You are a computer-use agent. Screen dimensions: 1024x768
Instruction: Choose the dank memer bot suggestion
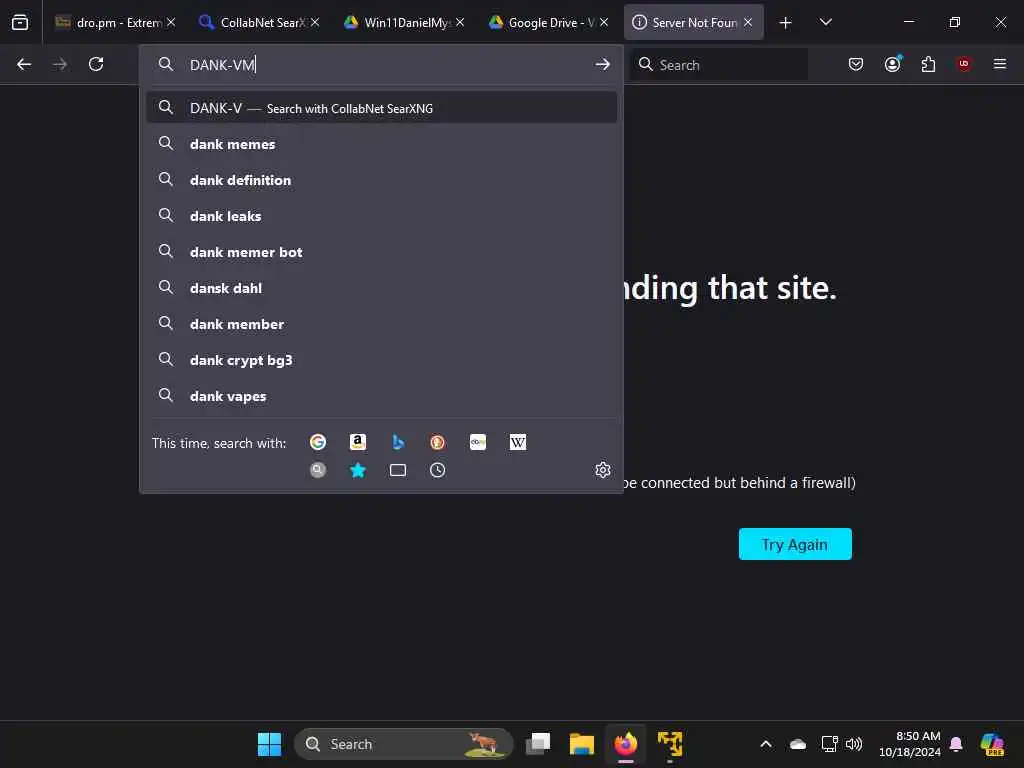point(381,251)
